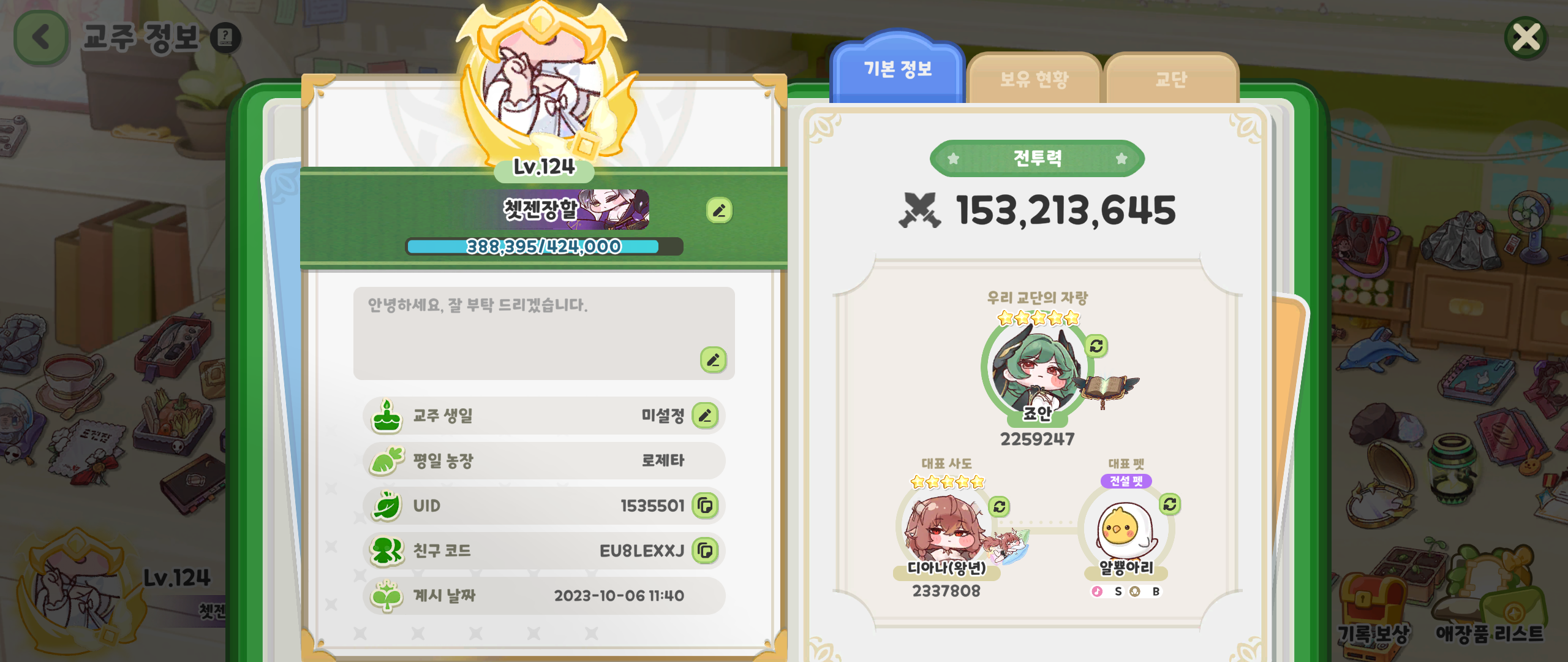
Task: Change the 대표 펫 with refresh icon
Action: [1169, 504]
